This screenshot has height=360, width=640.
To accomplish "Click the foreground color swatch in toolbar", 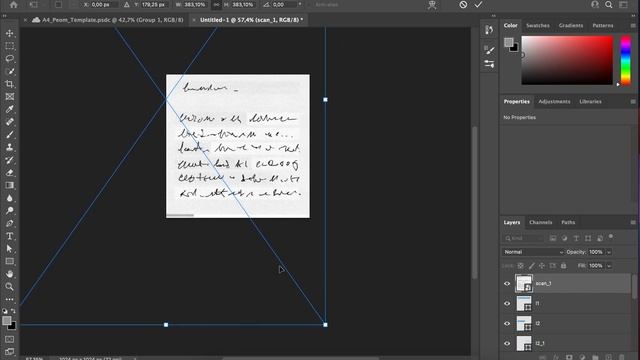I will 7,321.
